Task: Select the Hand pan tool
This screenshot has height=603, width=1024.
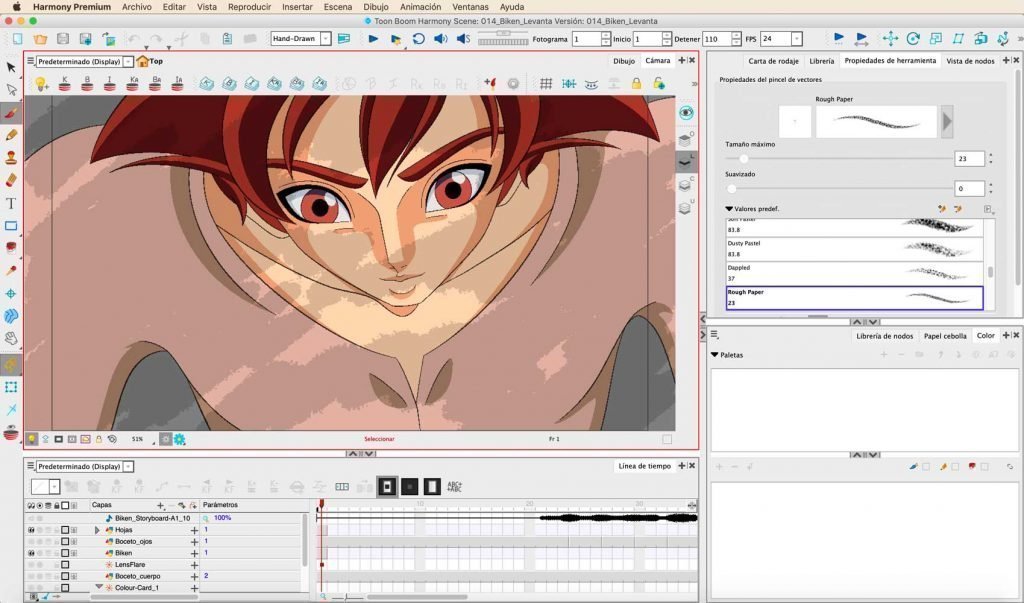Action: (x=11, y=338)
